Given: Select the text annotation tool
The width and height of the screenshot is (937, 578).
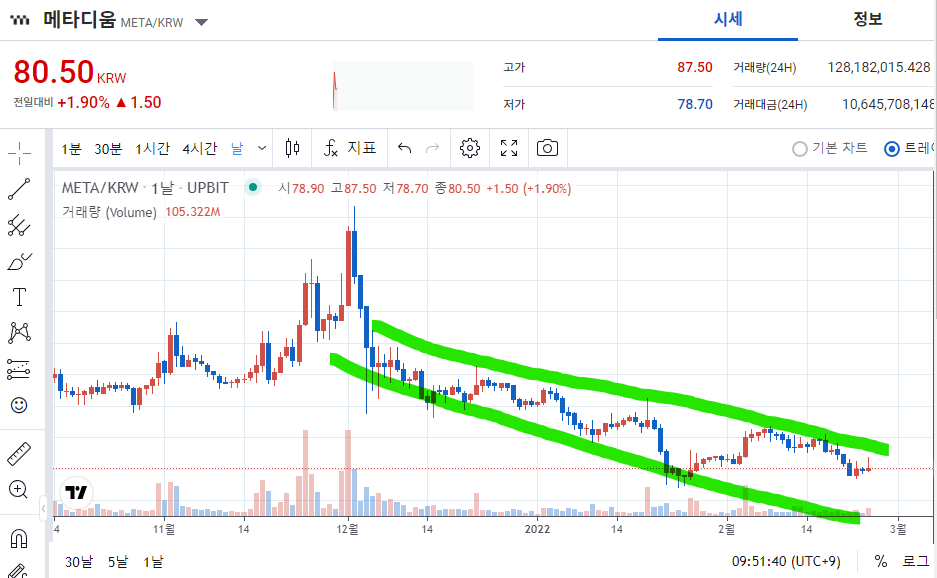Looking at the screenshot, I should 19,297.
